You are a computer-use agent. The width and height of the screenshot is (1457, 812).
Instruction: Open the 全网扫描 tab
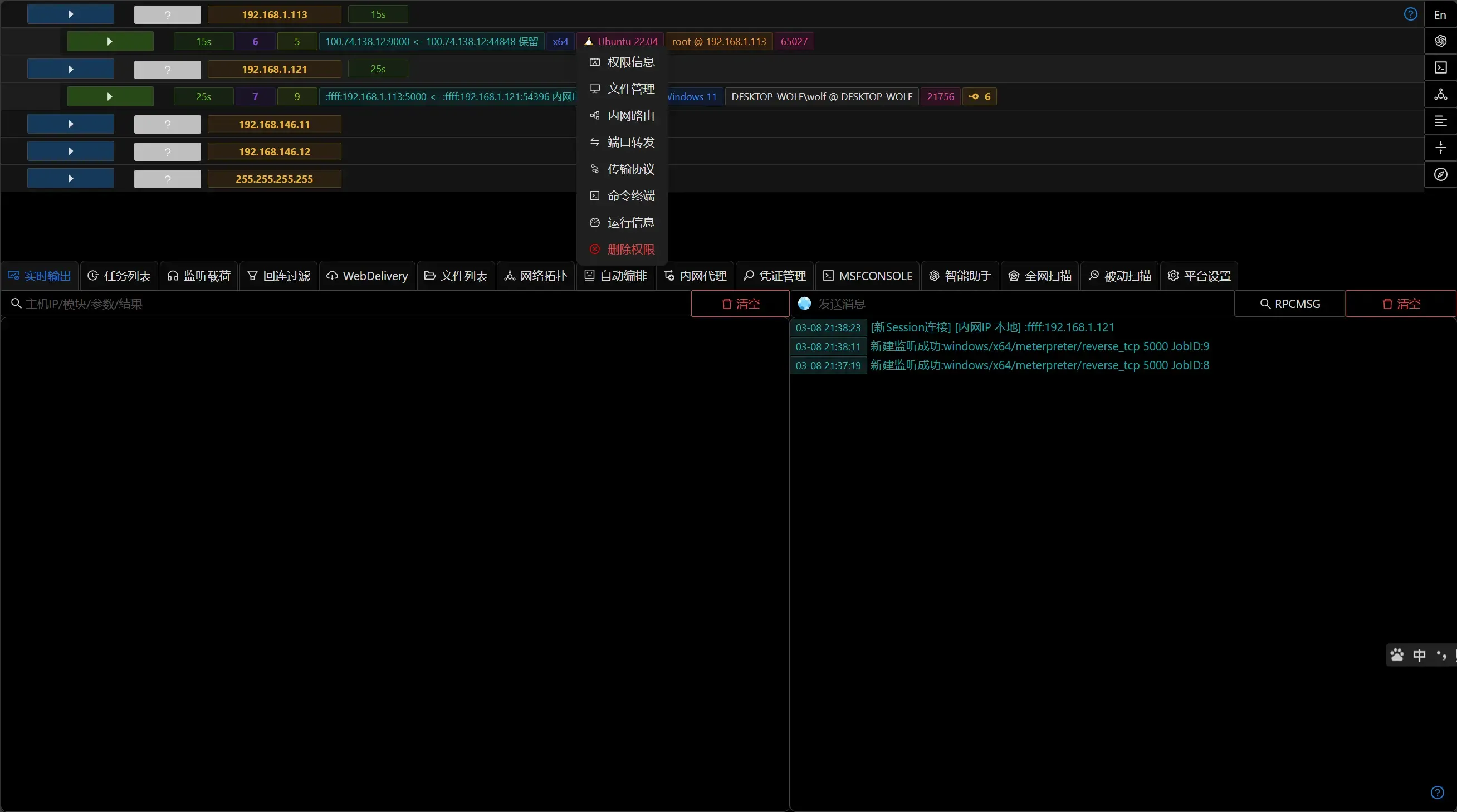[1040, 276]
